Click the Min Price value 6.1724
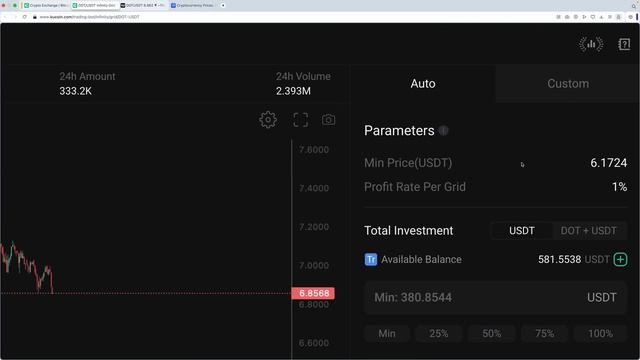 coord(609,163)
